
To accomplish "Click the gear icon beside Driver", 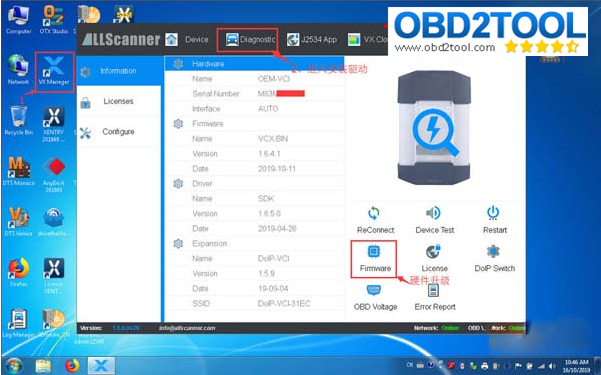I will point(178,184).
